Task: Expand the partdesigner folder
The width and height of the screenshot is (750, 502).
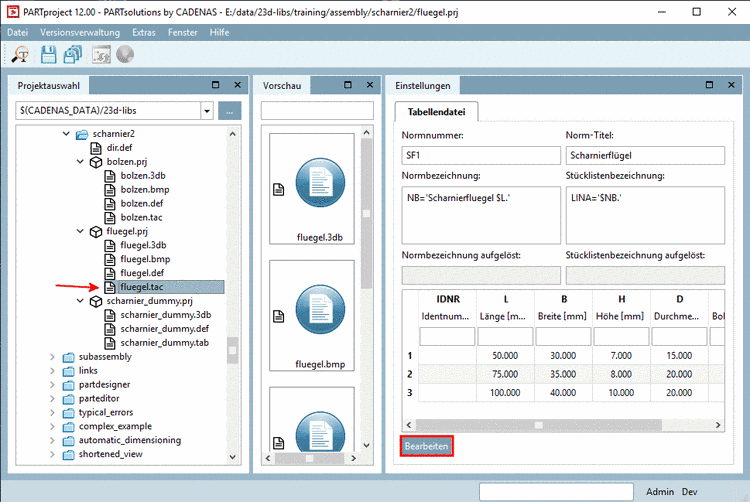Action: pos(52,385)
